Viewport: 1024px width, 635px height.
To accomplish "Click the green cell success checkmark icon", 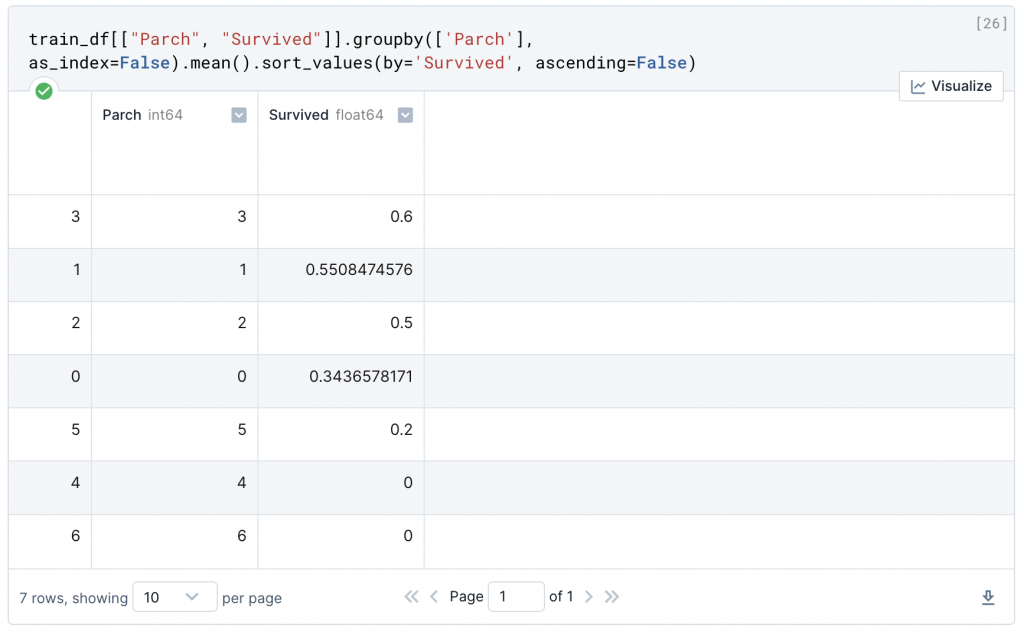I will click(x=44, y=91).
